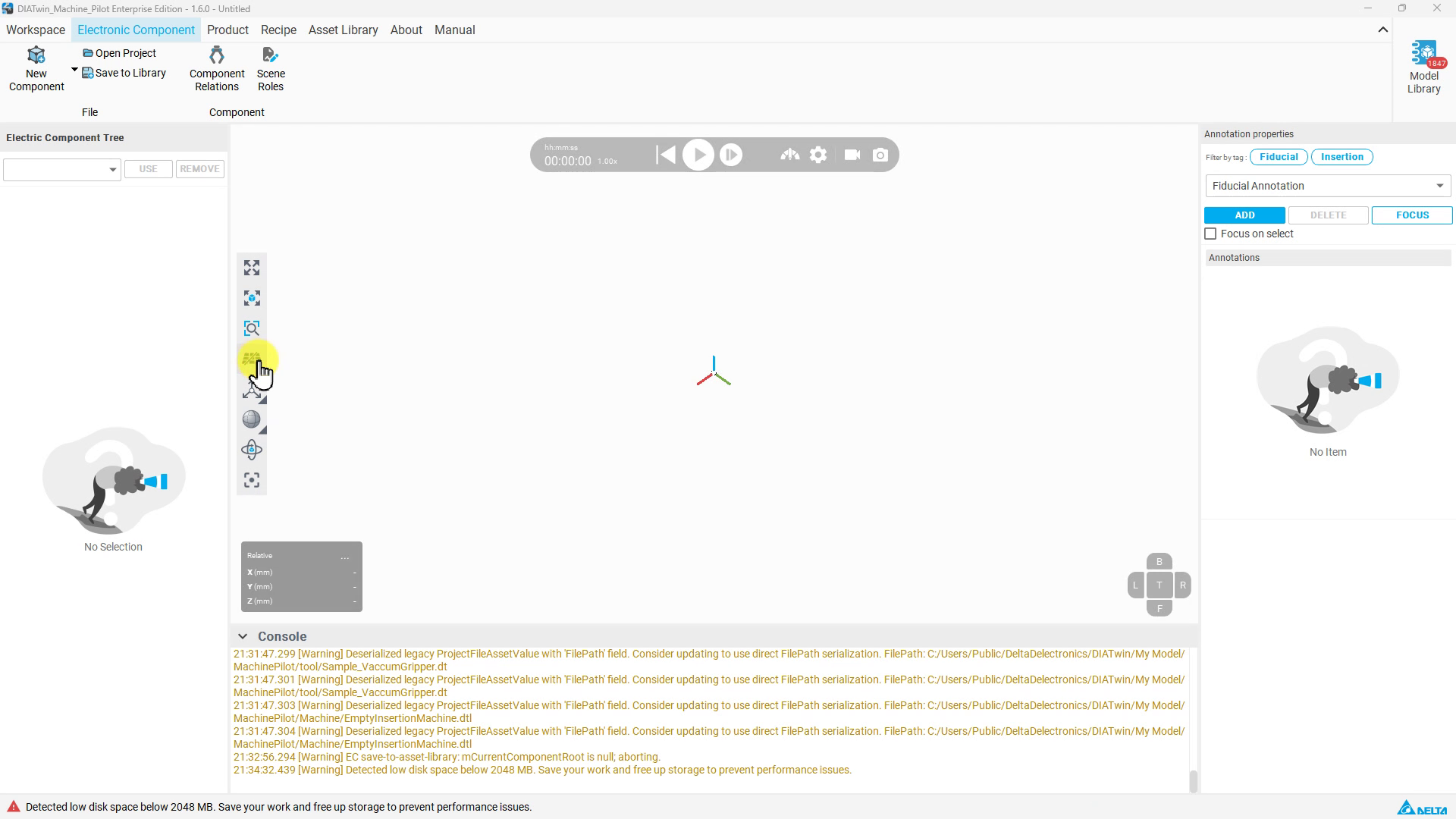Click ADD to add an annotation

tap(1244, 215)
